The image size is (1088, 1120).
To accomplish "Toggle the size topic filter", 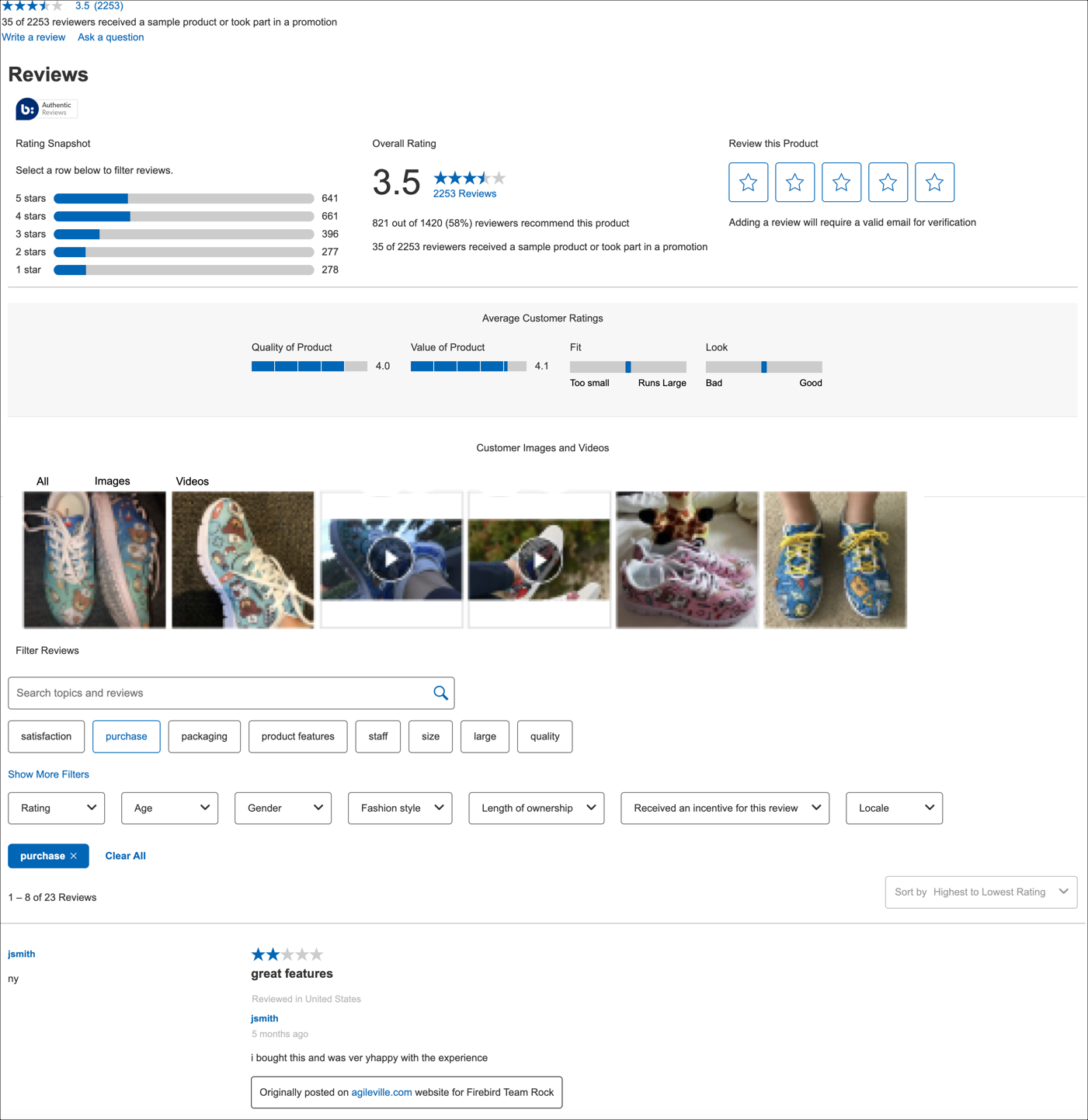I will [431, 736].
